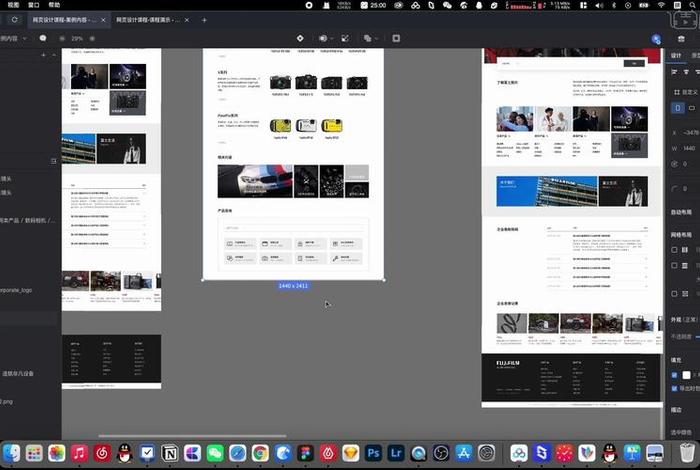The height and width of the screenshot is (470, 700).
Task: Open Google Chrome from the Dock
Action: (x=260, y=453)
